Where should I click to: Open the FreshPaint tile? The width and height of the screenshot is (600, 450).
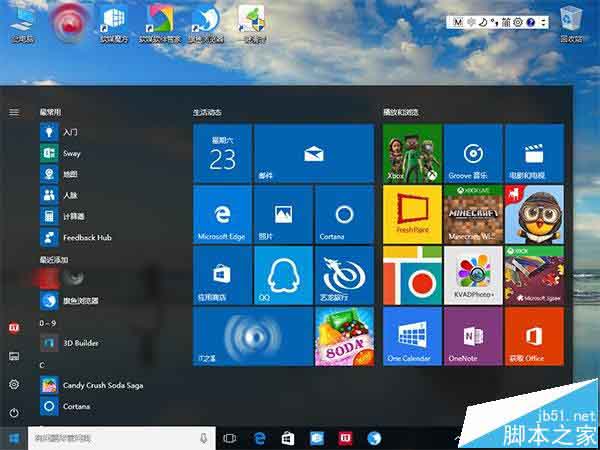click(x=412, y=214)
